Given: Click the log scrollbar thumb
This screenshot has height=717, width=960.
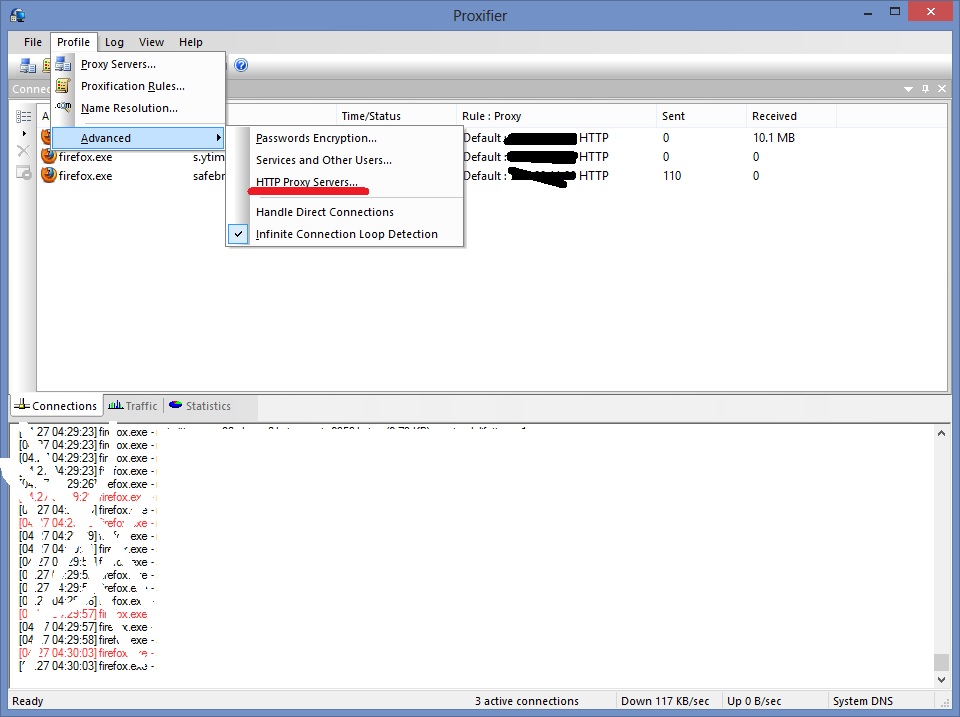Looking at the screenshot, I should 941,662.
